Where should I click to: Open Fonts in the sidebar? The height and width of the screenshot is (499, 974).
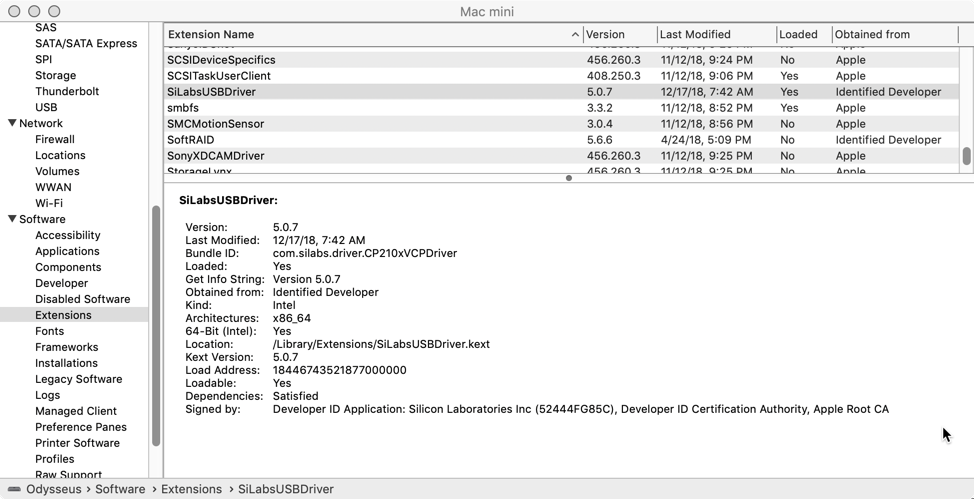[50, 331]
